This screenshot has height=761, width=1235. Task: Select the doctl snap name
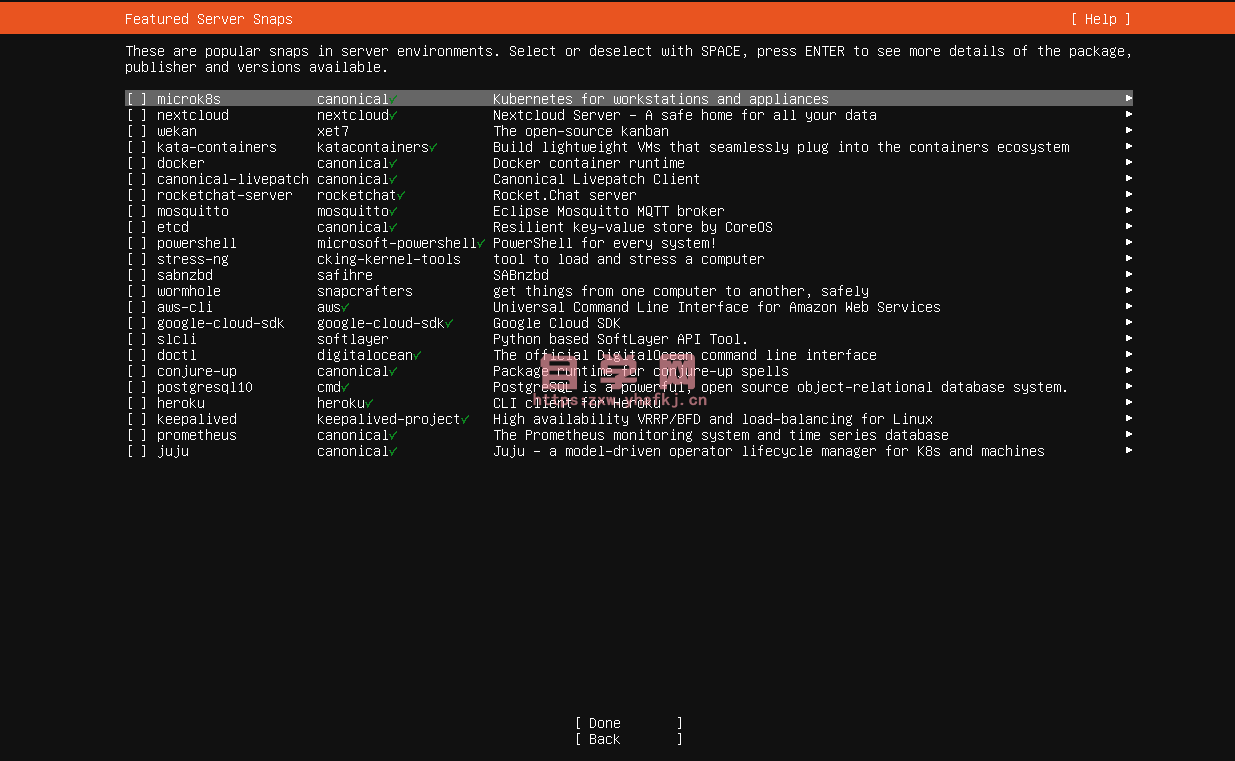tap(177, 355)
